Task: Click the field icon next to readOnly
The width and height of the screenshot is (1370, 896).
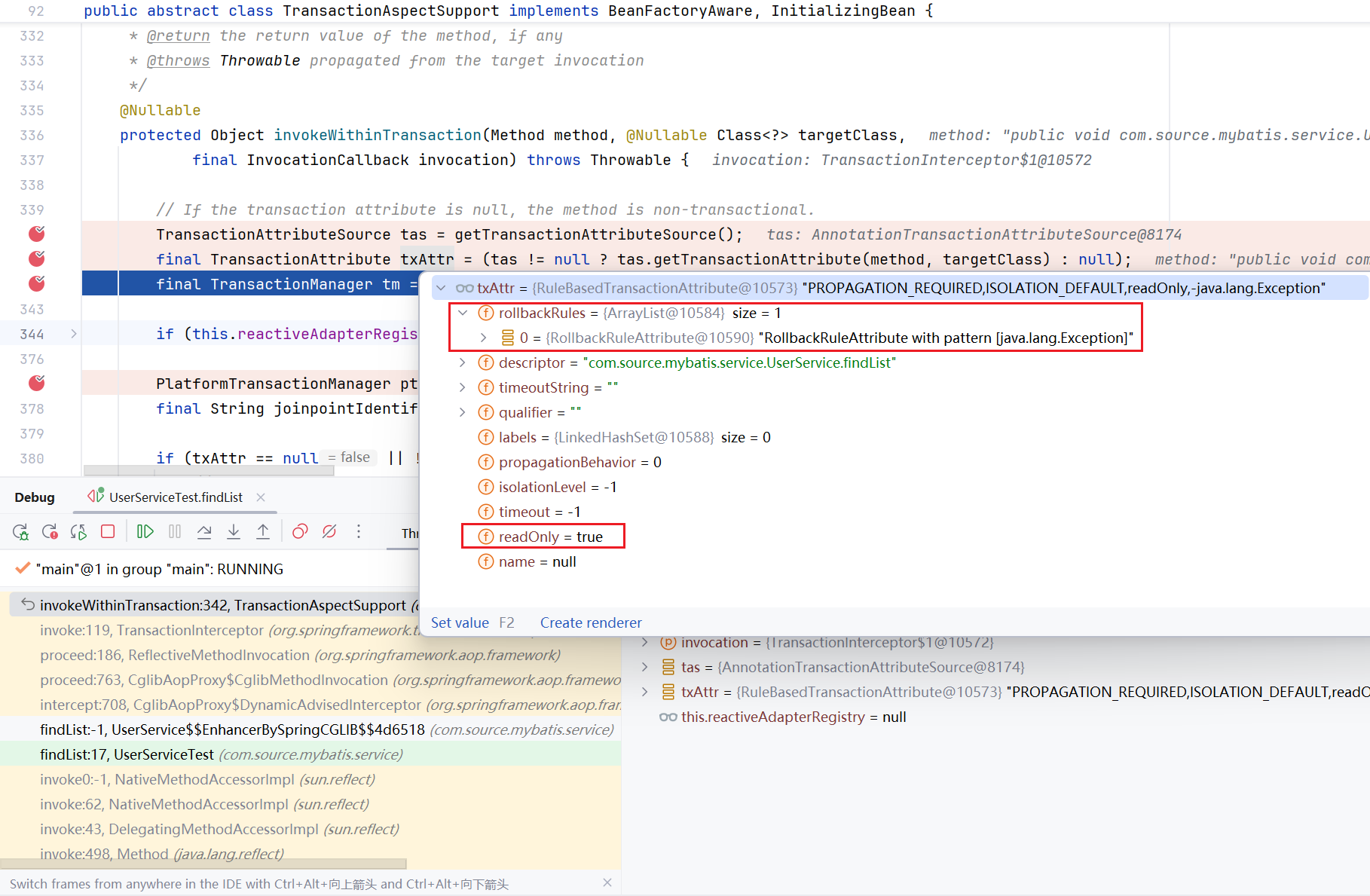Action: tap(486, 537)
